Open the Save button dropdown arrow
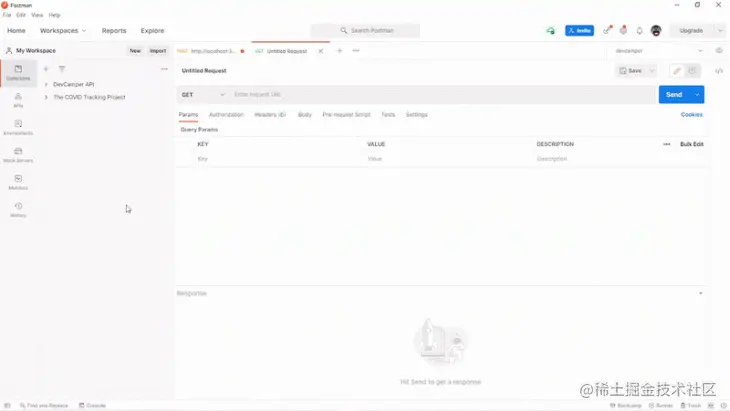Image resolution: width=730 pixels, height=411 pixels. coord(652,71)
